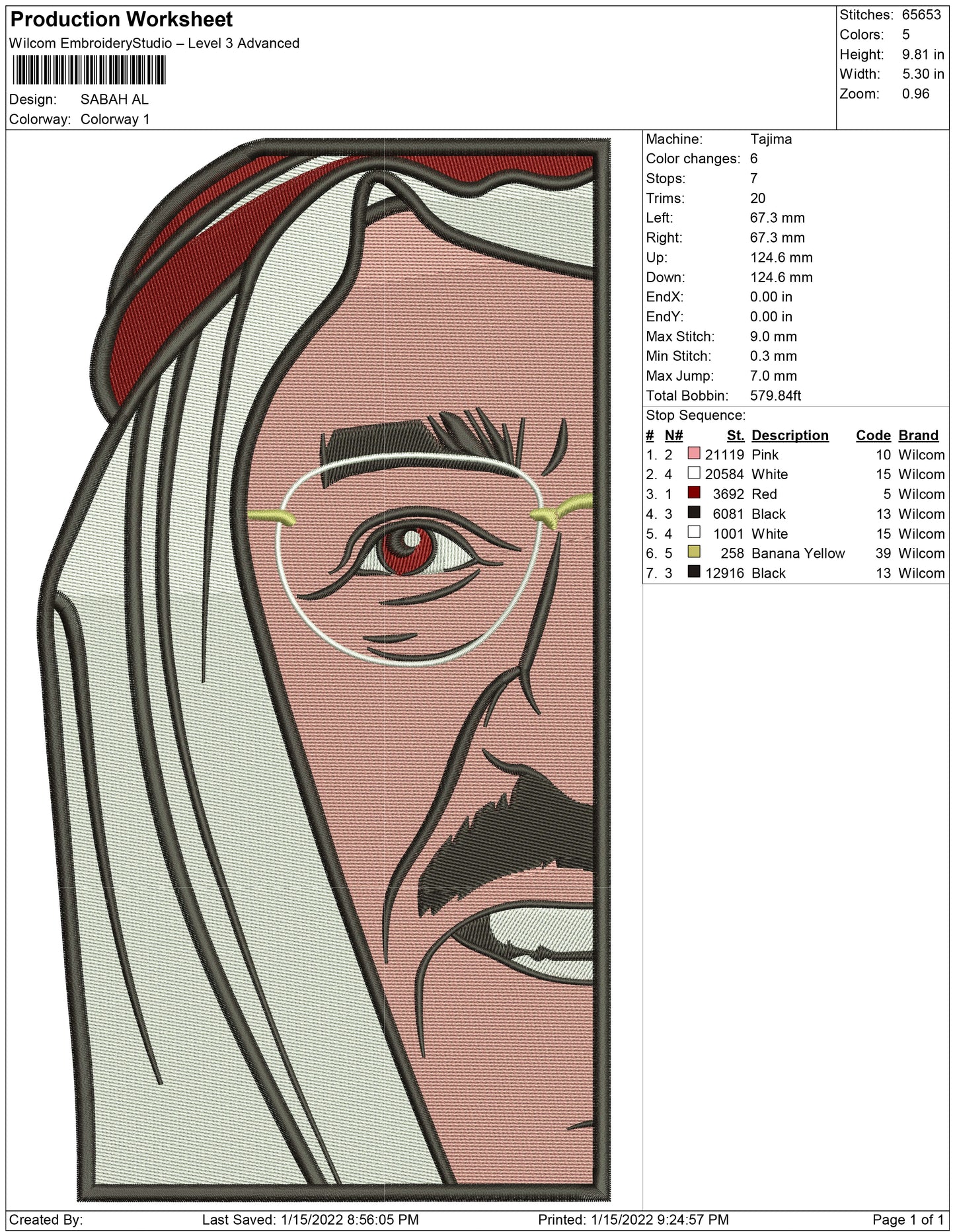The height and width of the screenshot is (1232, 955).
Task: Click the stitch count 12916 for Black
Action: (724, 574)
